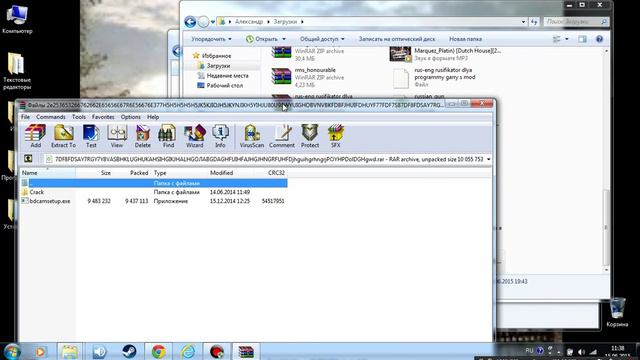
Task: Click the Add toolbar icon in WinRAR
Action: click(x=36, y=136)
